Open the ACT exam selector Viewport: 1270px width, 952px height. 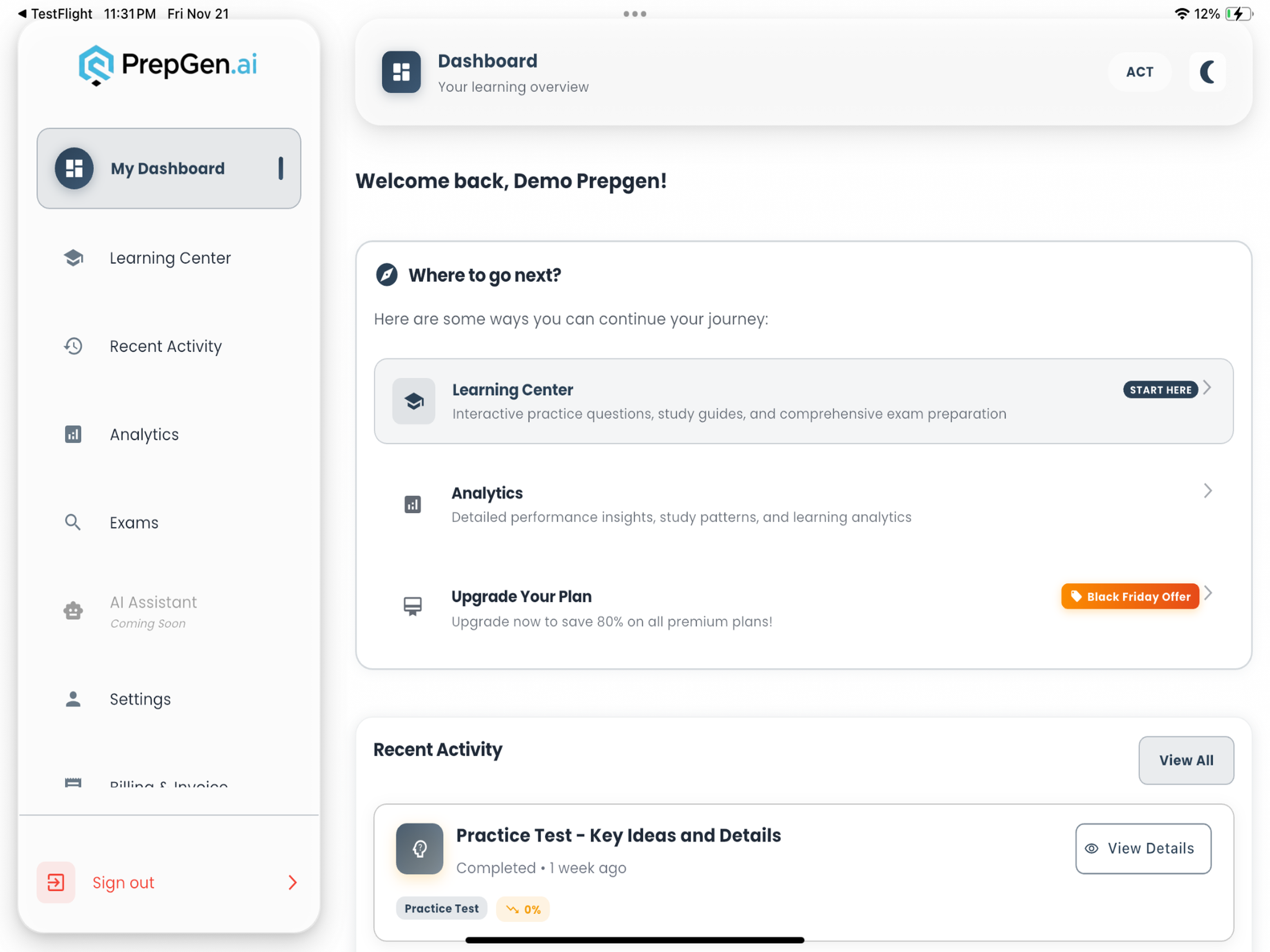click(1140, 72)
